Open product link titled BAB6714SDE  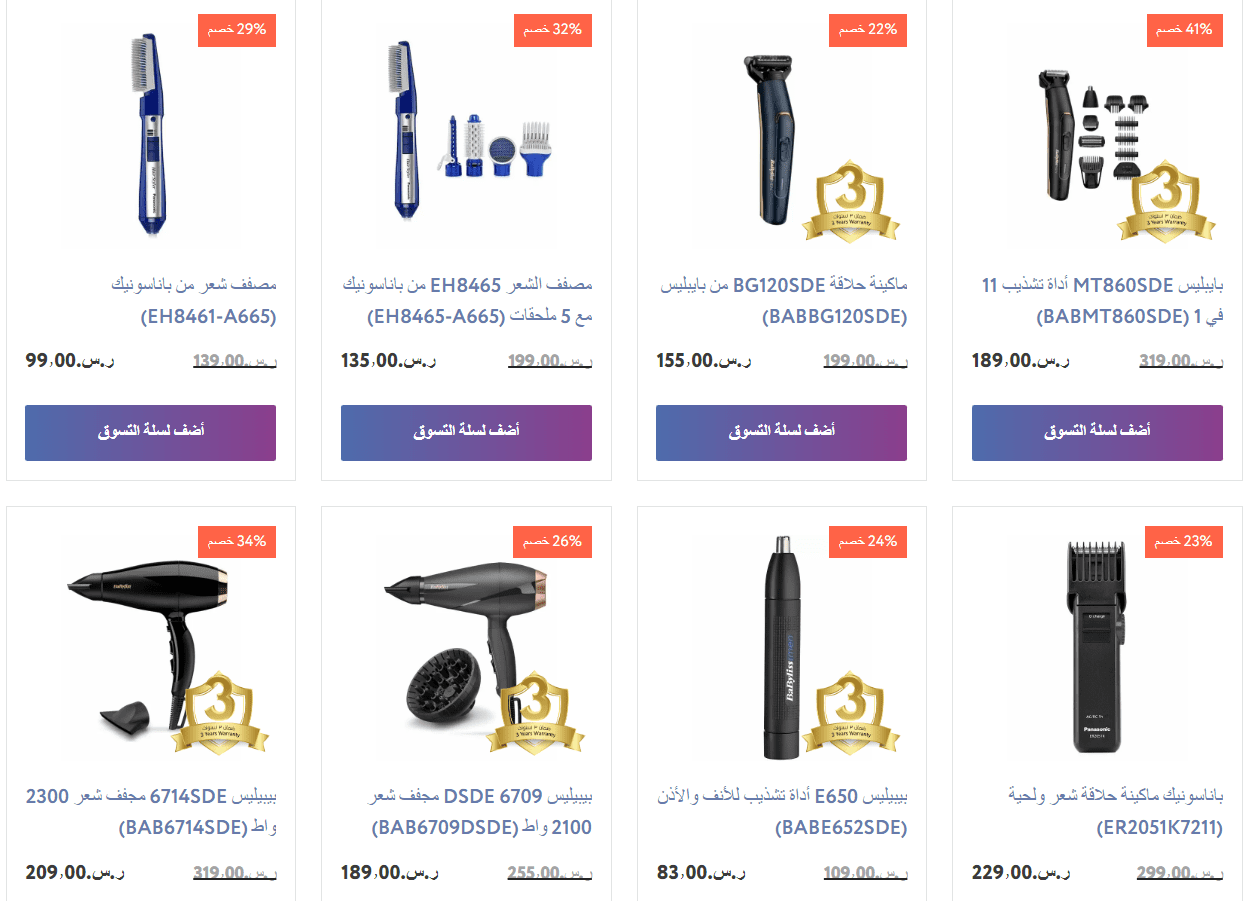pos(151,812)
